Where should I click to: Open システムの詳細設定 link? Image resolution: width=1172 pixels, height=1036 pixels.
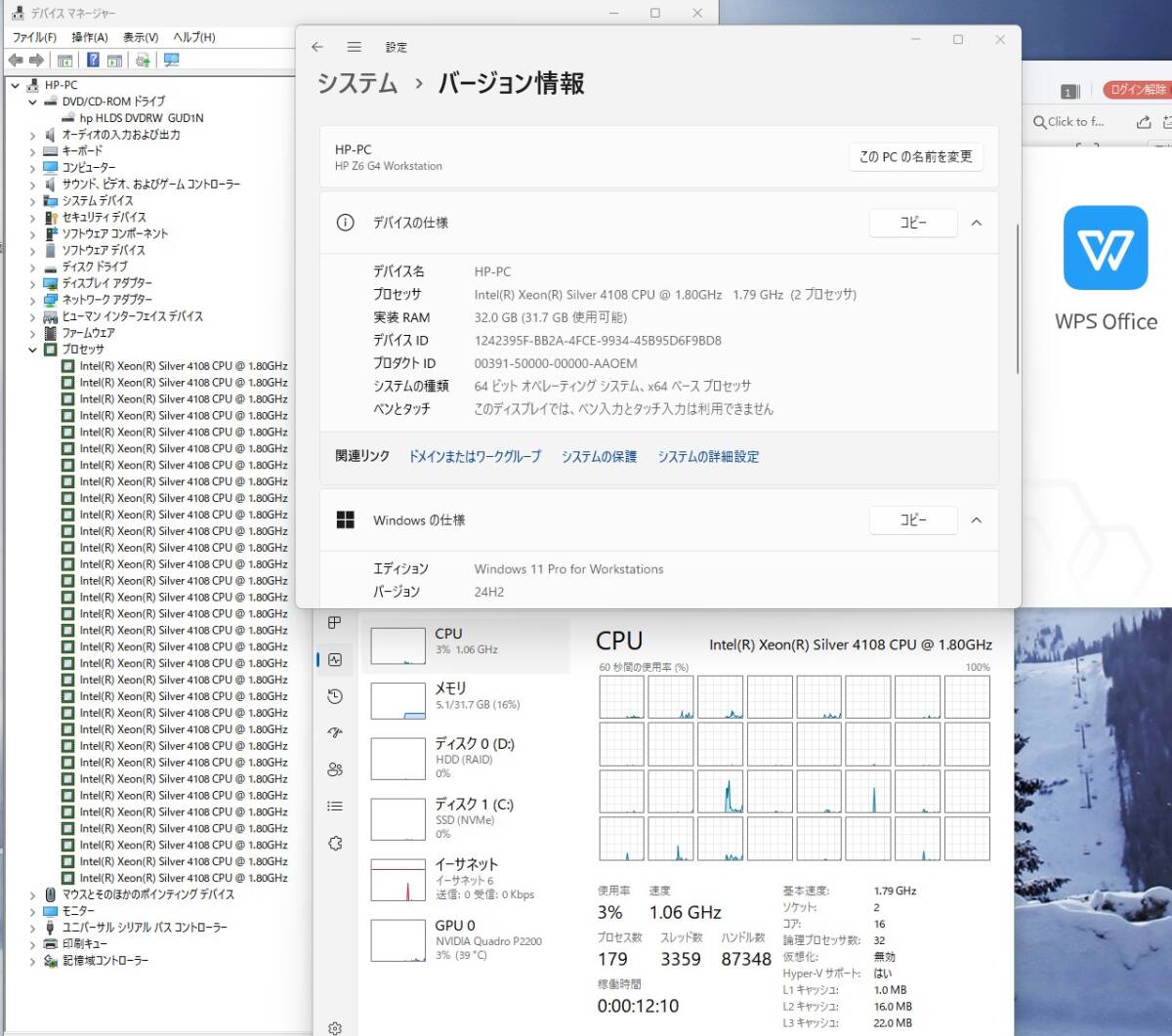[x=708, y=456]
